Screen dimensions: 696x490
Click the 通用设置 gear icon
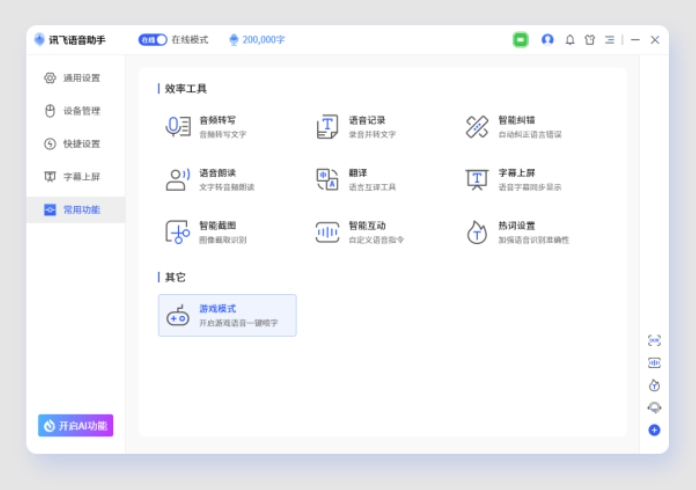pyautogui.click(x=50, y=78)
